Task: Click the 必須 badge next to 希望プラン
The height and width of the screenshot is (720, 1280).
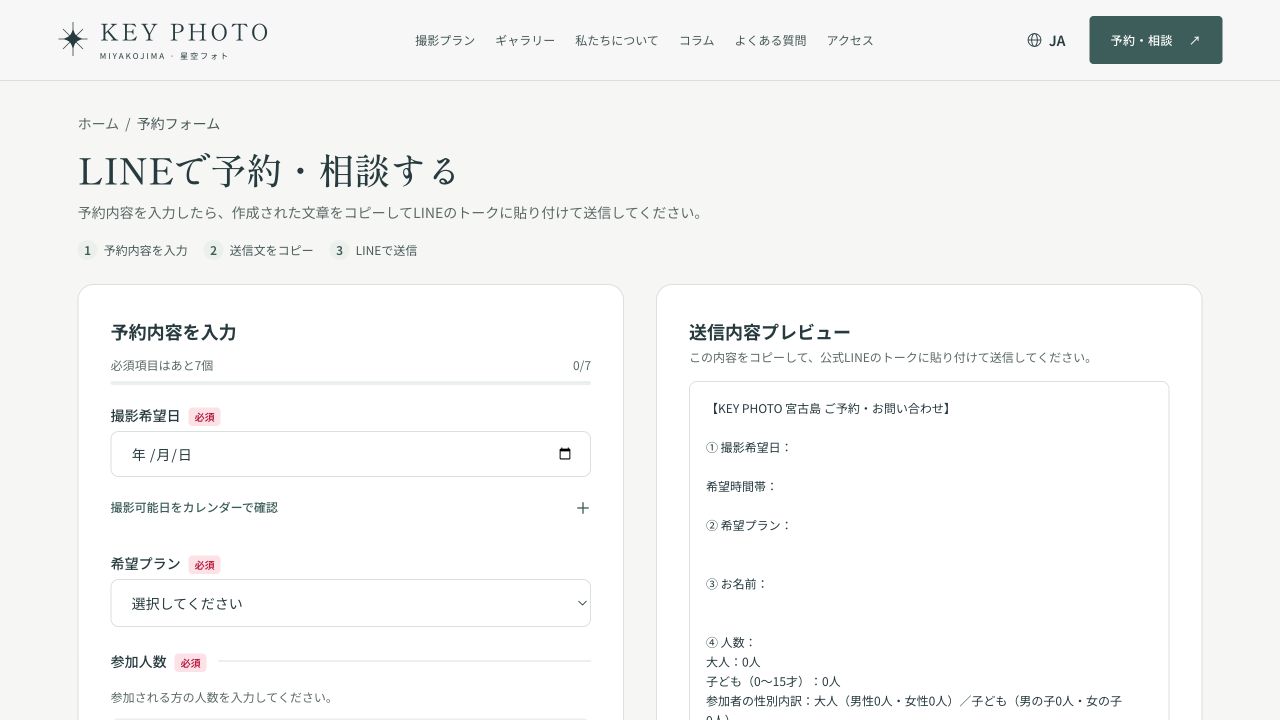Action: point(205,565)
